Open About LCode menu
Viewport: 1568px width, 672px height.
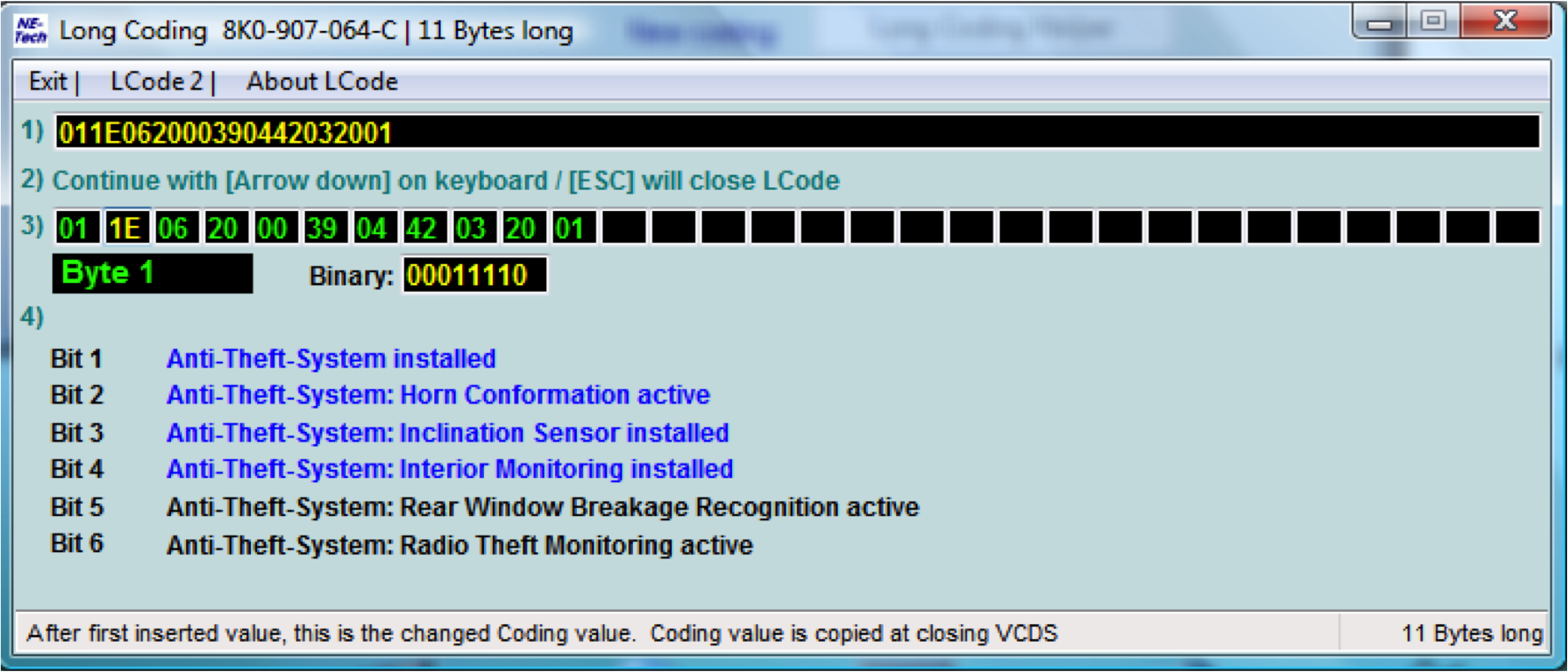click(322, 82)
